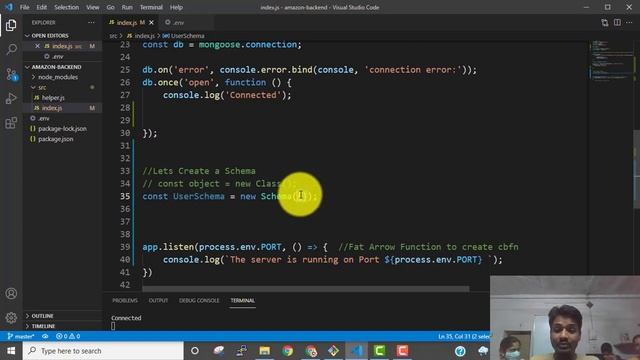Image resolution: width=640 pixels, height=360 pixels.
Task: Open the green Camtasia taskbar icon
Action: pyautogui.click(x=379, y=351)
